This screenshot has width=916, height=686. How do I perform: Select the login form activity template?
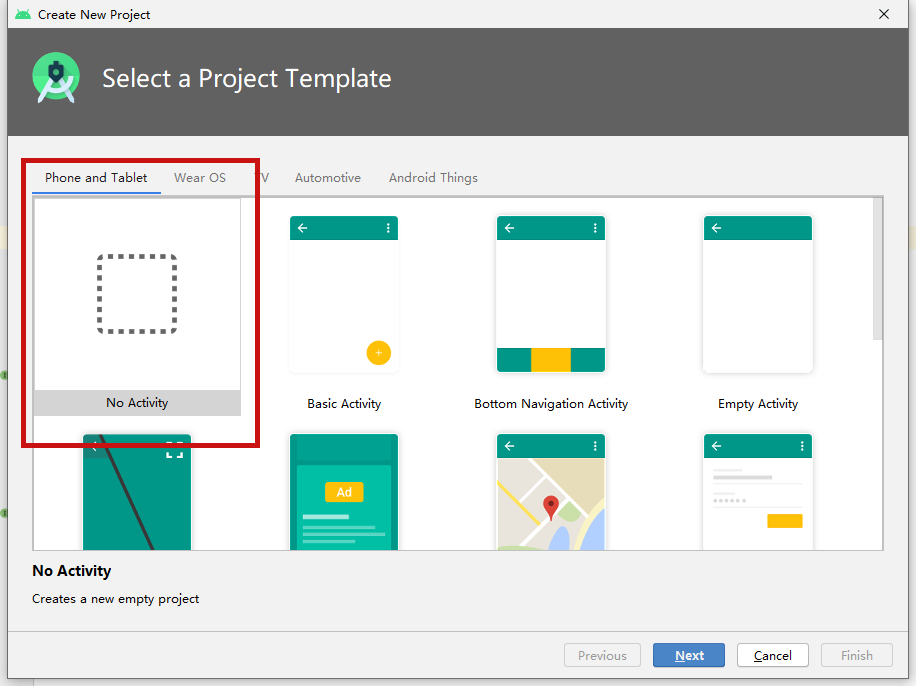(x=758, y=492)
